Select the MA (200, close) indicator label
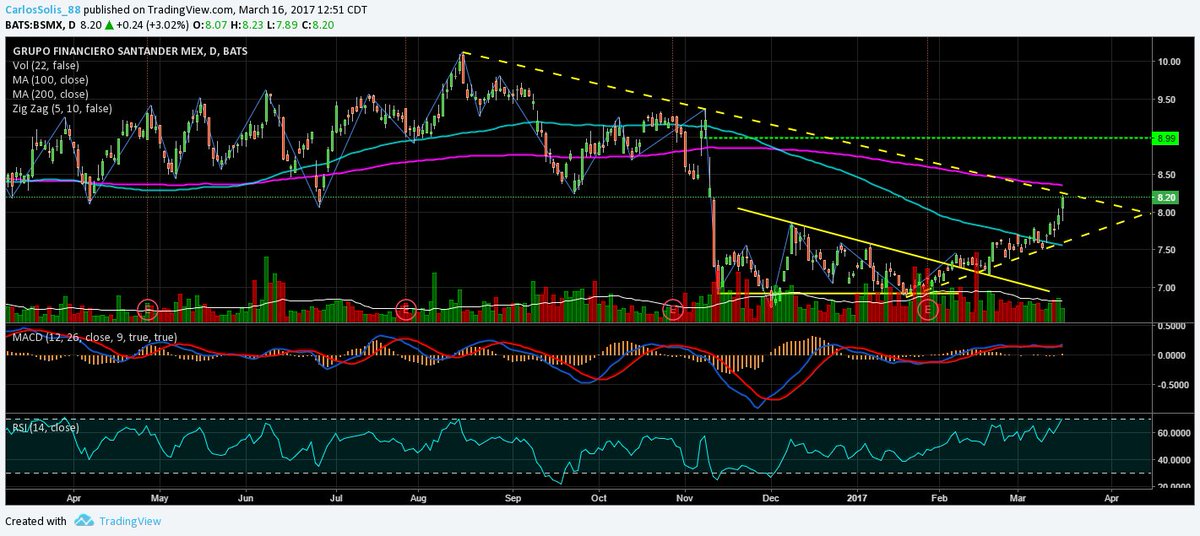The width and height of the screenshot is (1200, 536). point(52,94)
